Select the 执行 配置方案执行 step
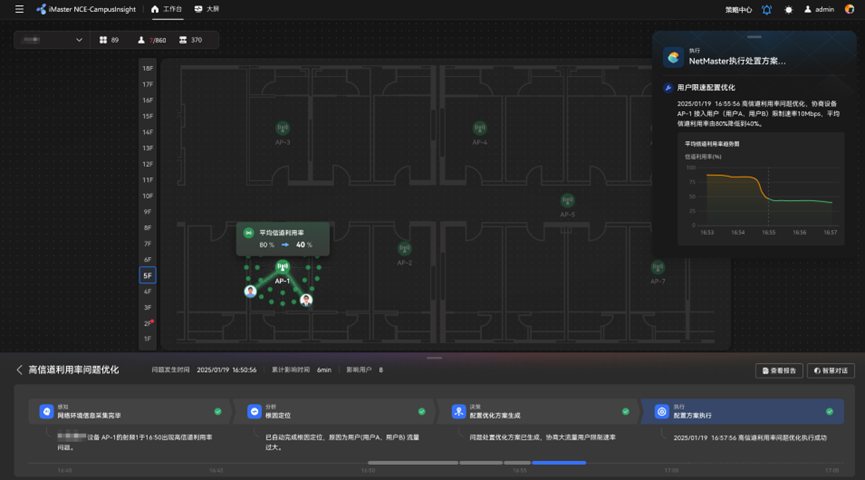 (x=742, y=412)
